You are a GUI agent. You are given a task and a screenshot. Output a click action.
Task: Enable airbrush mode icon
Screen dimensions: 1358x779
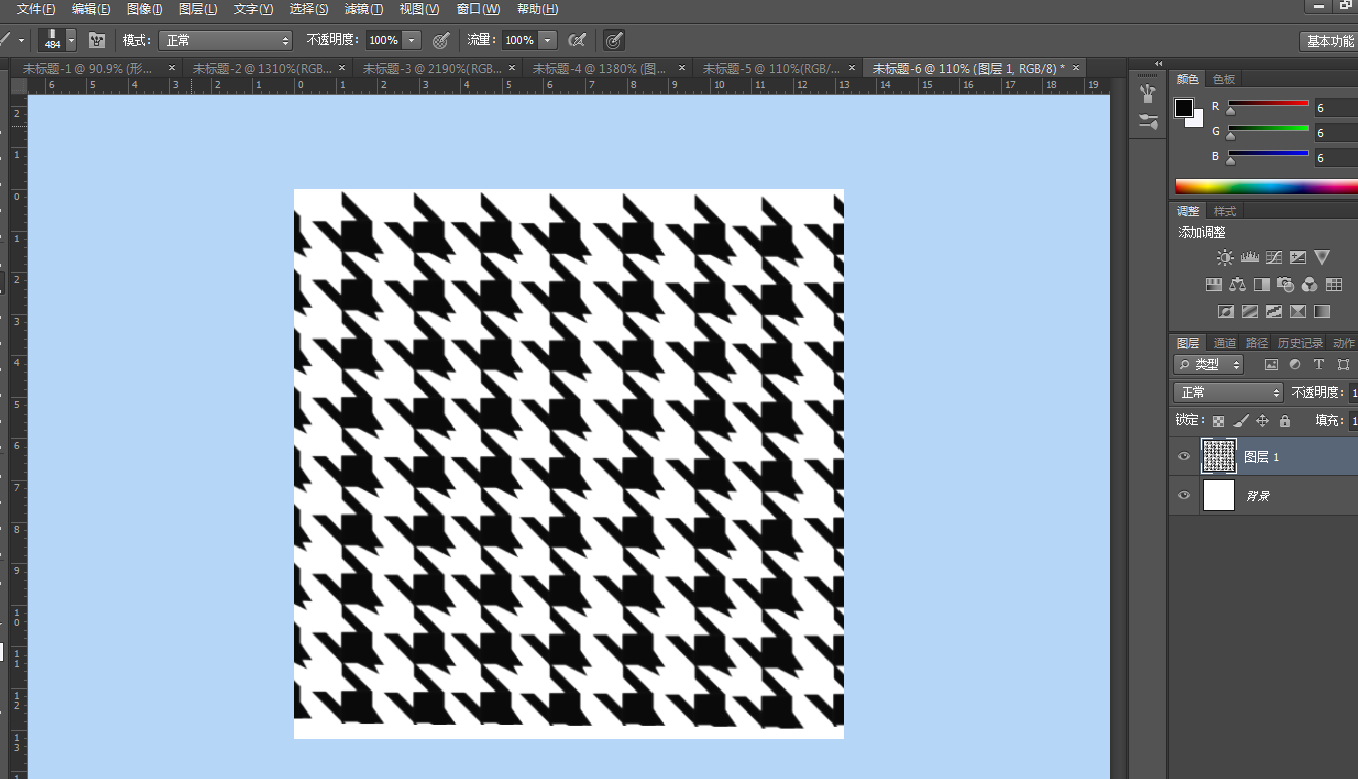tap(577, 40)
